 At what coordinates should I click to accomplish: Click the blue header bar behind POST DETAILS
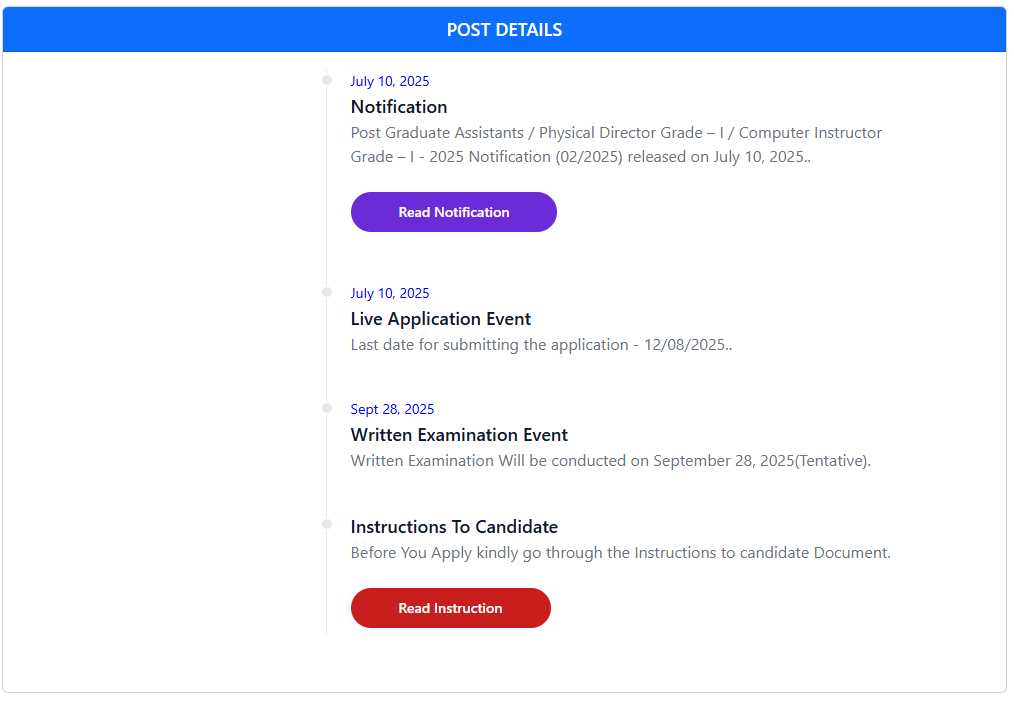click(x=504, y=30)
